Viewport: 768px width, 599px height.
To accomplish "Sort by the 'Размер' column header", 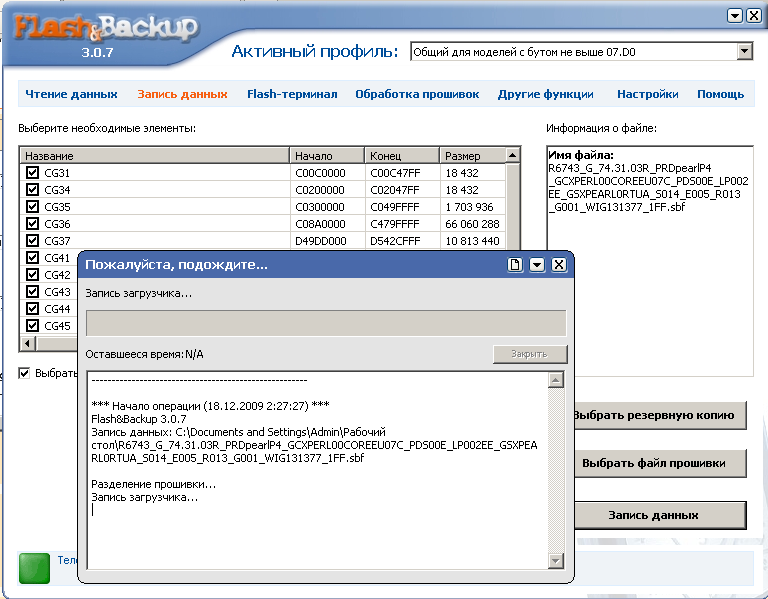I will tap(473, 156).
